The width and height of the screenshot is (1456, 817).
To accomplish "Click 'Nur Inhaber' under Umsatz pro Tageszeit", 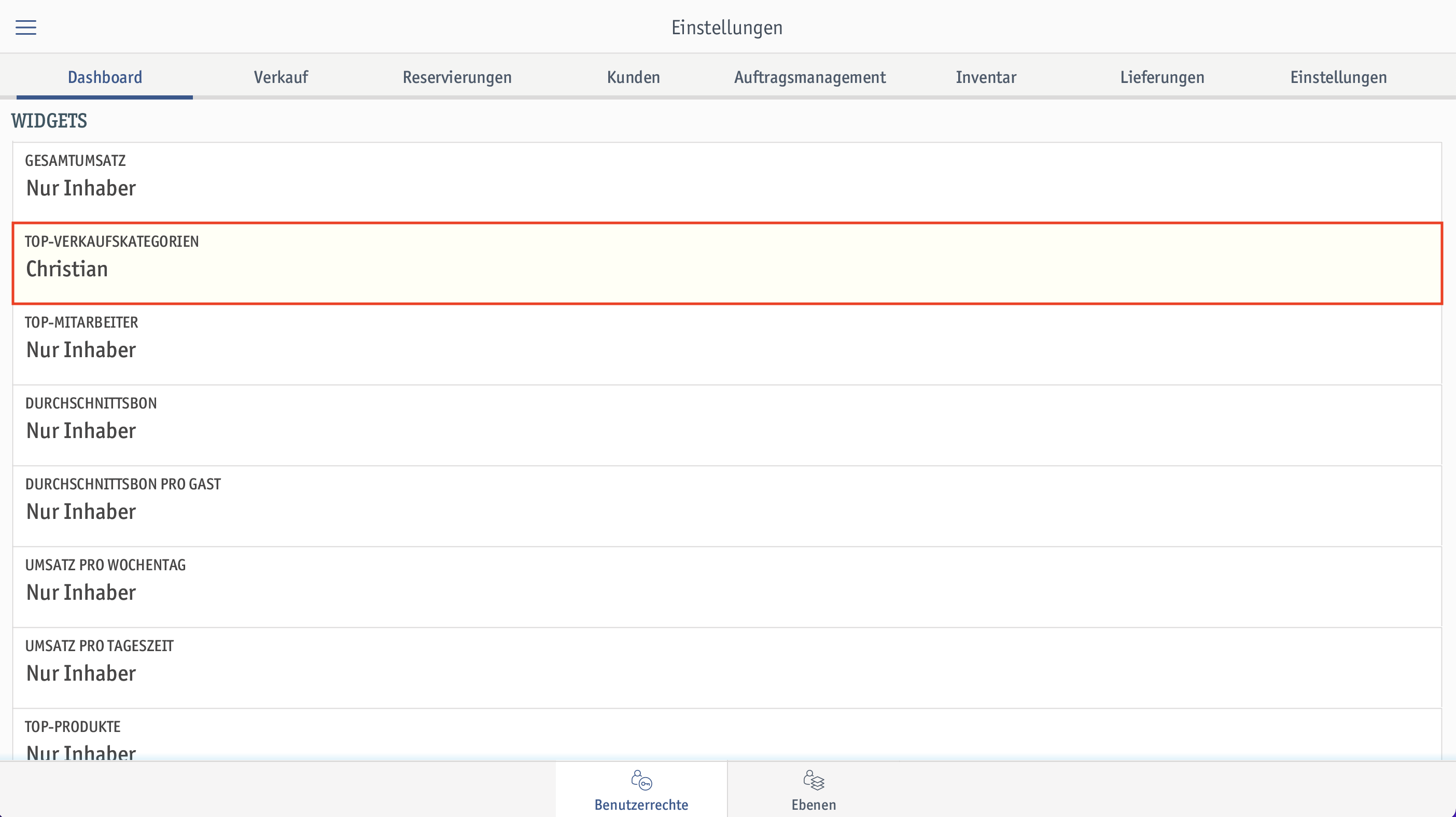I will click(81, 673).
